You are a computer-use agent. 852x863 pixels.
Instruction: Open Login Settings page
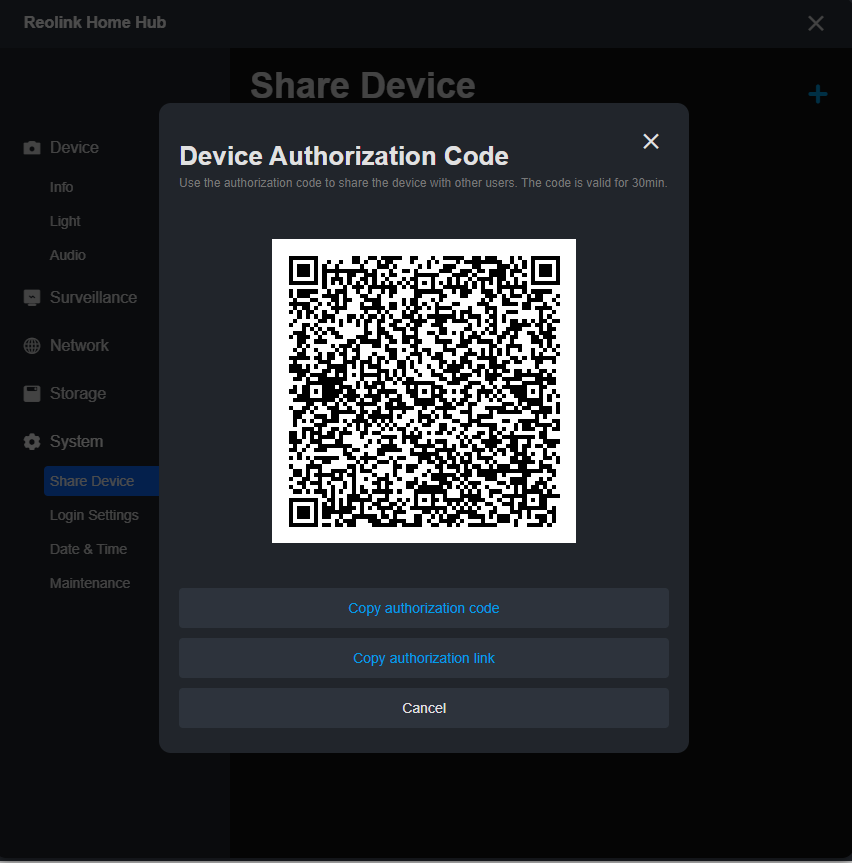coord(94,515)
